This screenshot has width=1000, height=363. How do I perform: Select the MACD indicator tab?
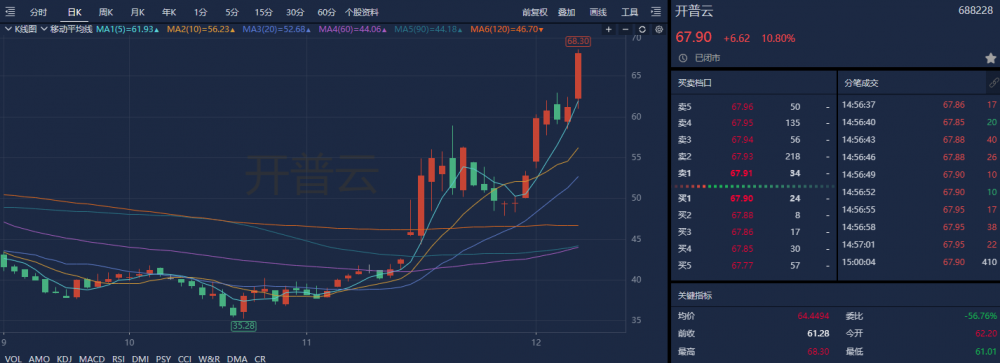click(x=92, y=359)
